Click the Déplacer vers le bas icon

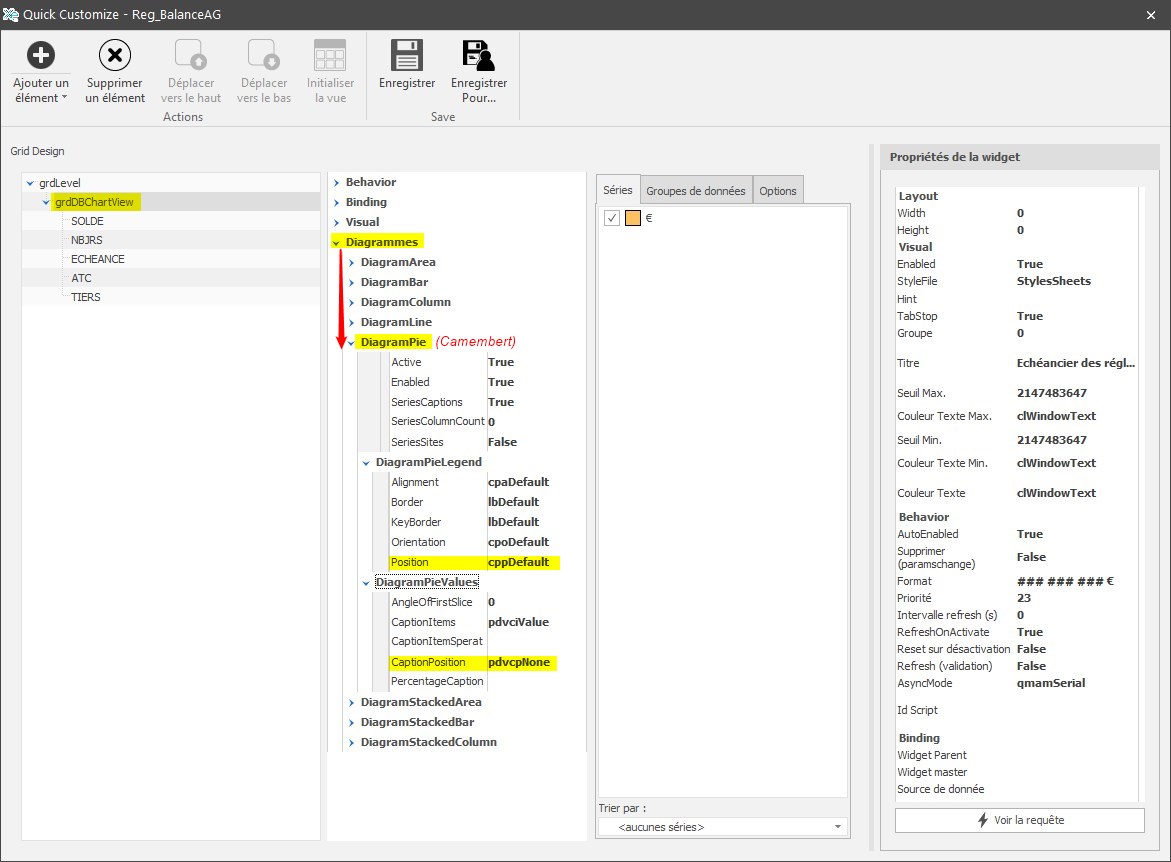263,55
